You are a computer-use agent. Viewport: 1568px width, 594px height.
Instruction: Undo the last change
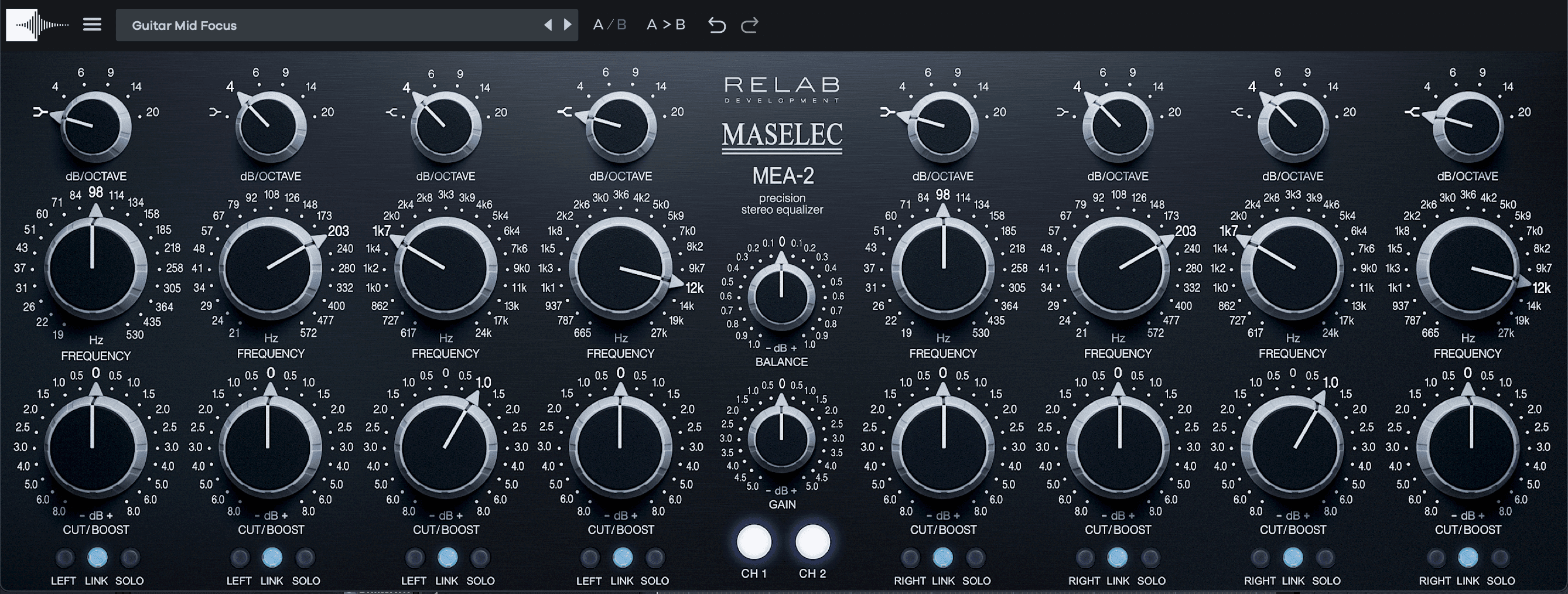point(717,25)
